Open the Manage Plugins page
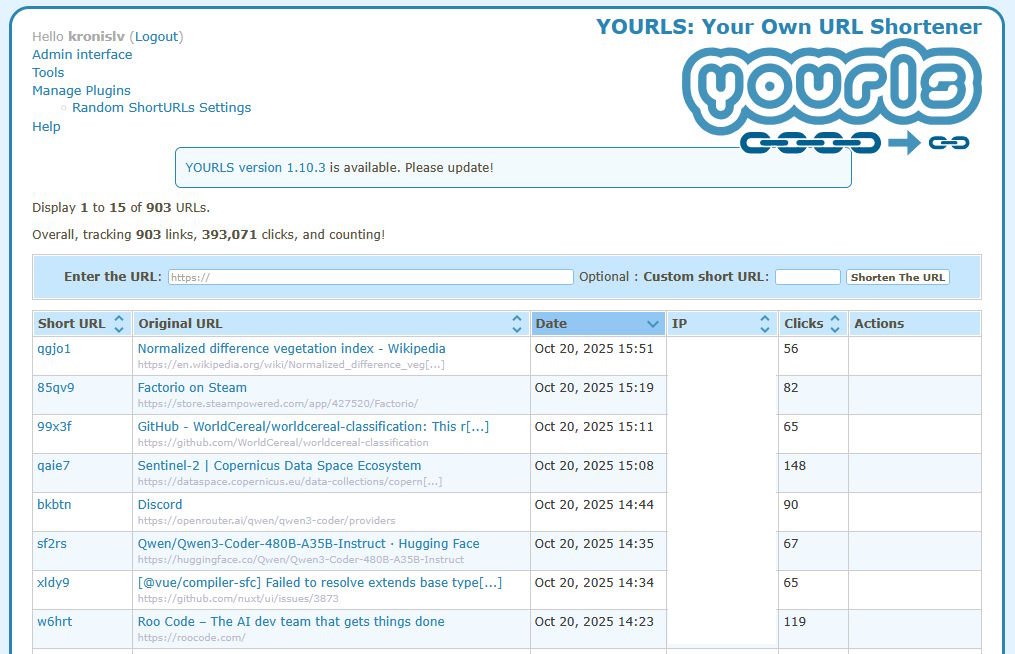 (x=81, y=90)
